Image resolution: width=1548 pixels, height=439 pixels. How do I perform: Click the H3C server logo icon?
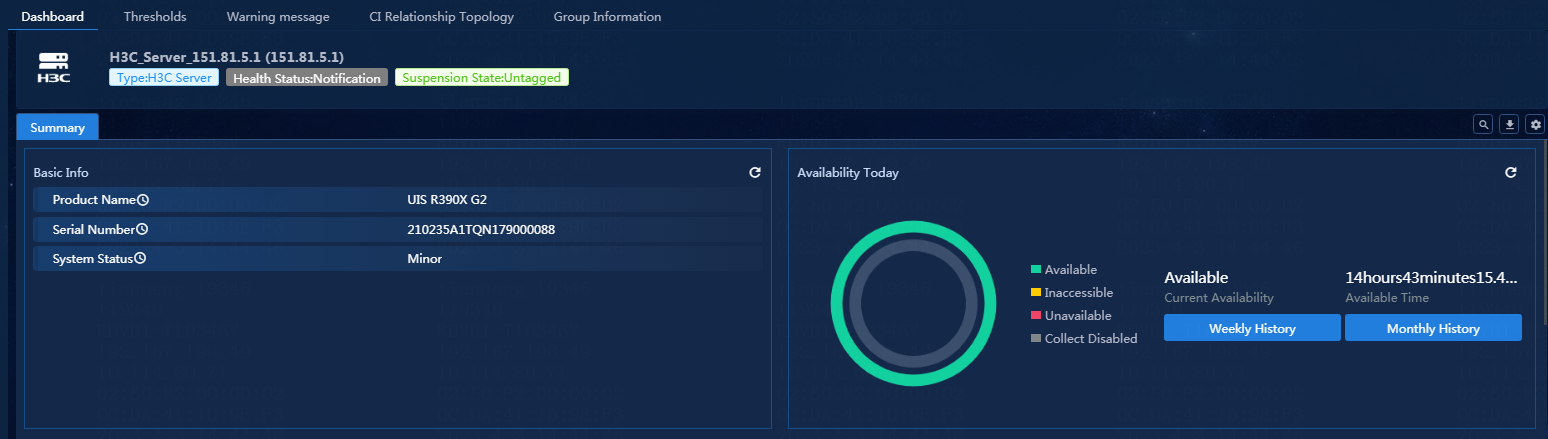click(54, 68)
